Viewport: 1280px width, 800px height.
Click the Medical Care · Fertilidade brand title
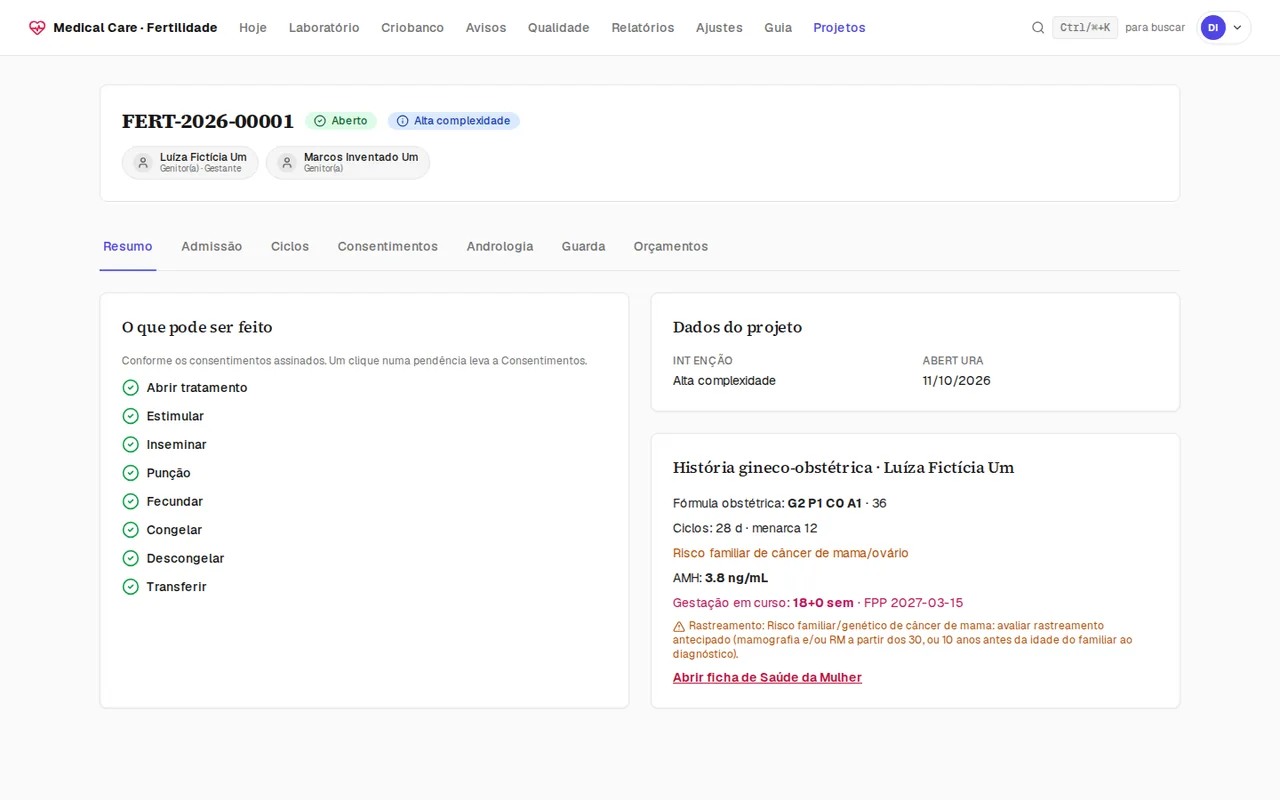coord(135,28)
